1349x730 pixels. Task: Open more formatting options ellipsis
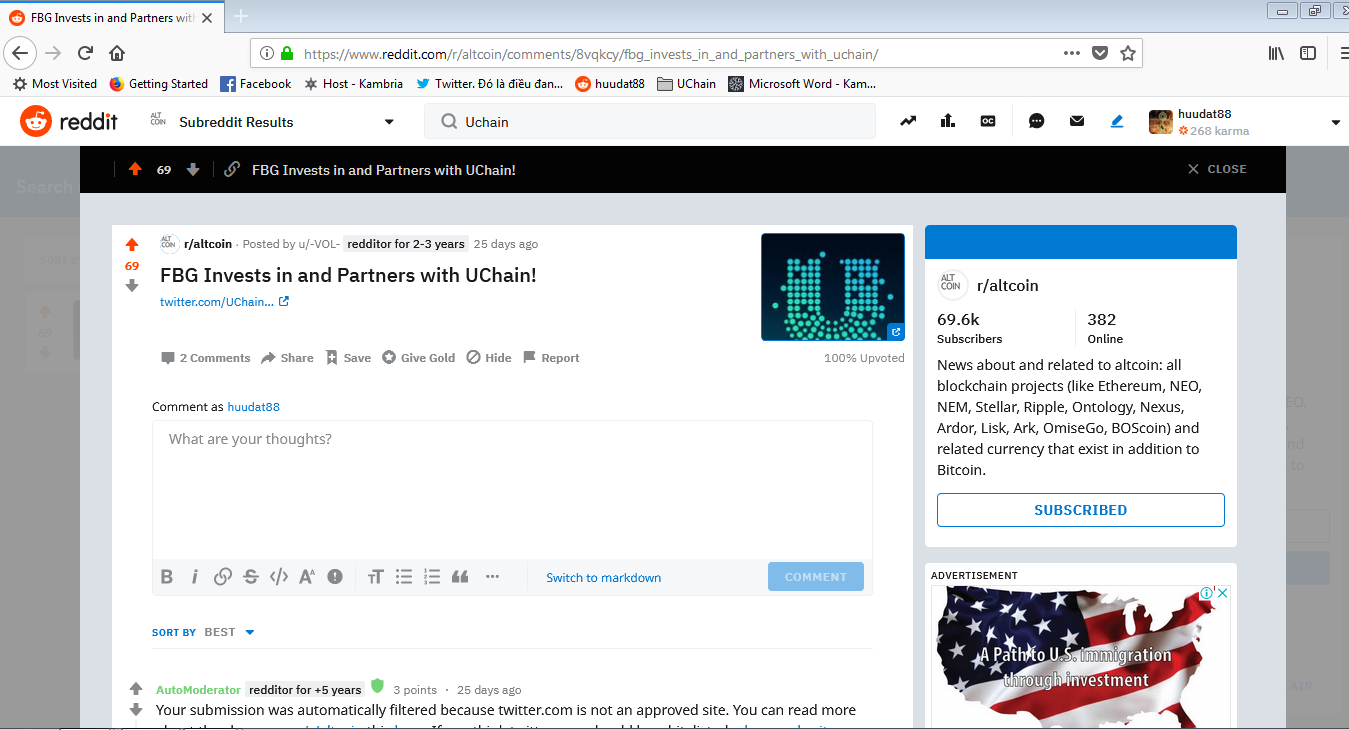[x=492, y=576]
